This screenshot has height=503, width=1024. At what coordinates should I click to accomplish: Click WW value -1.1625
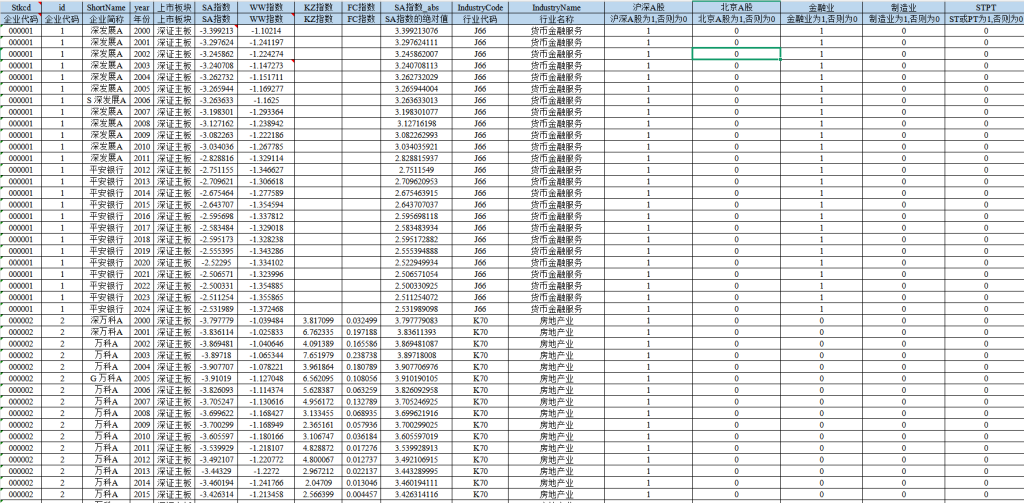268,100
